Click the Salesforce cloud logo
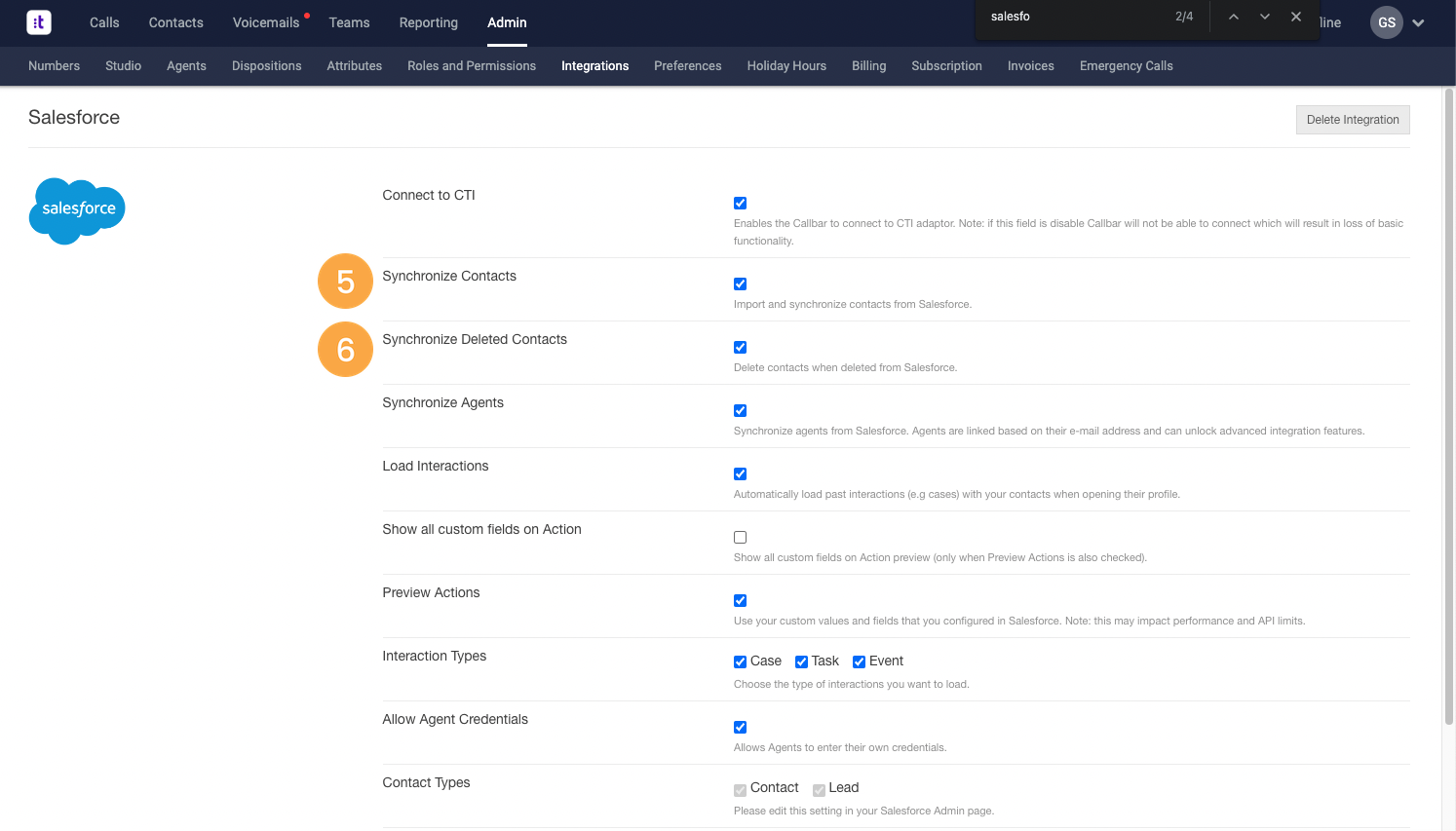The image size is (1456, 831). pyautogui.click(x=77, y=210)
